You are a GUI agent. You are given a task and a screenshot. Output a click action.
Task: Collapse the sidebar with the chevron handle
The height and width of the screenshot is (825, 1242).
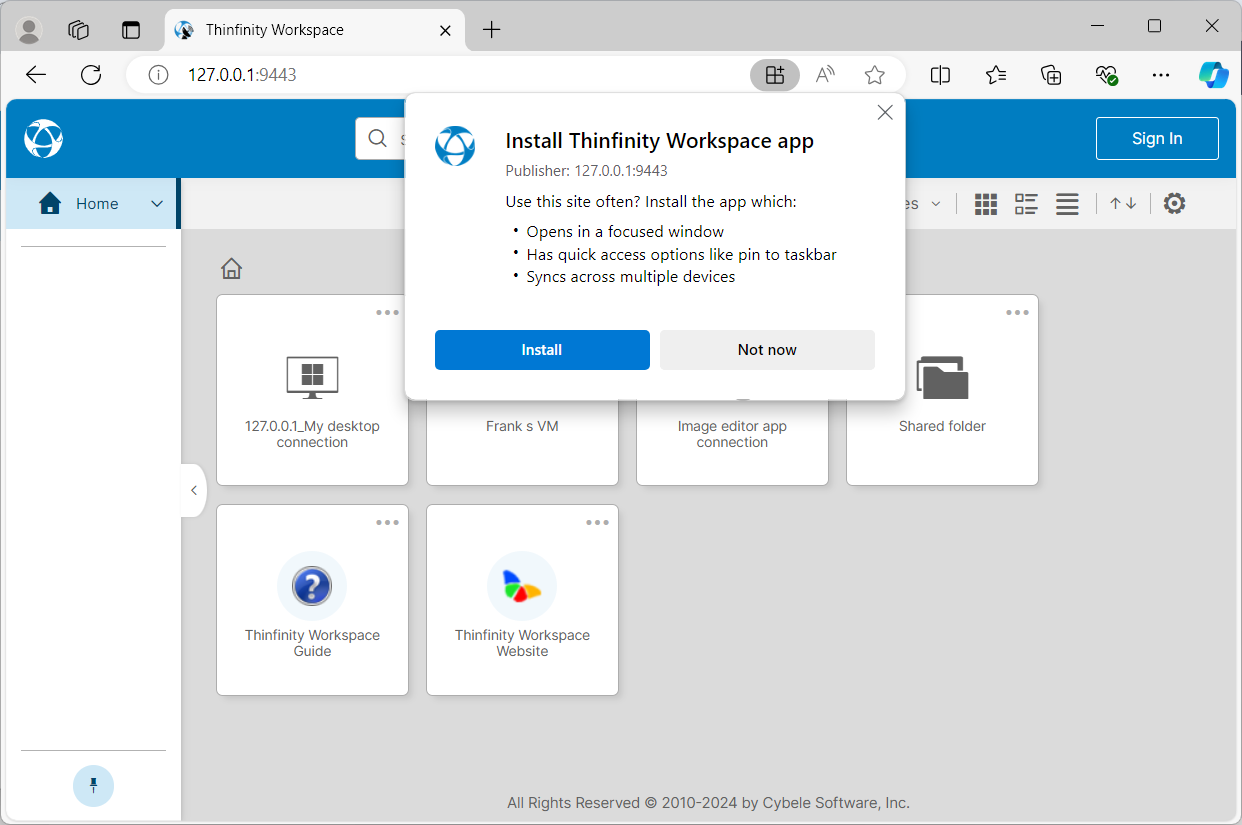193,490
